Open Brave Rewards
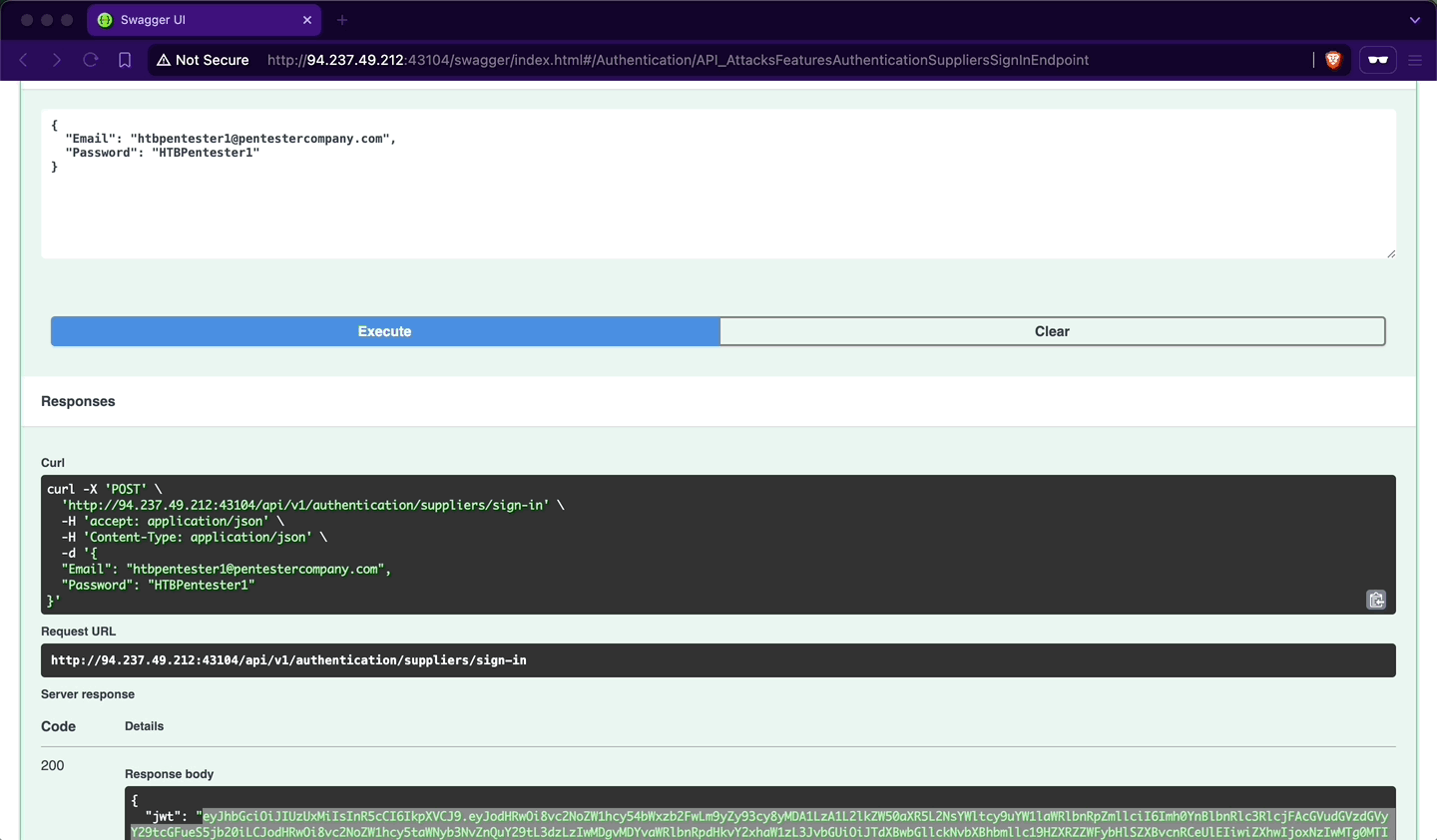The height and width of the screenshot is (840, 1437). click(1377, 60)
